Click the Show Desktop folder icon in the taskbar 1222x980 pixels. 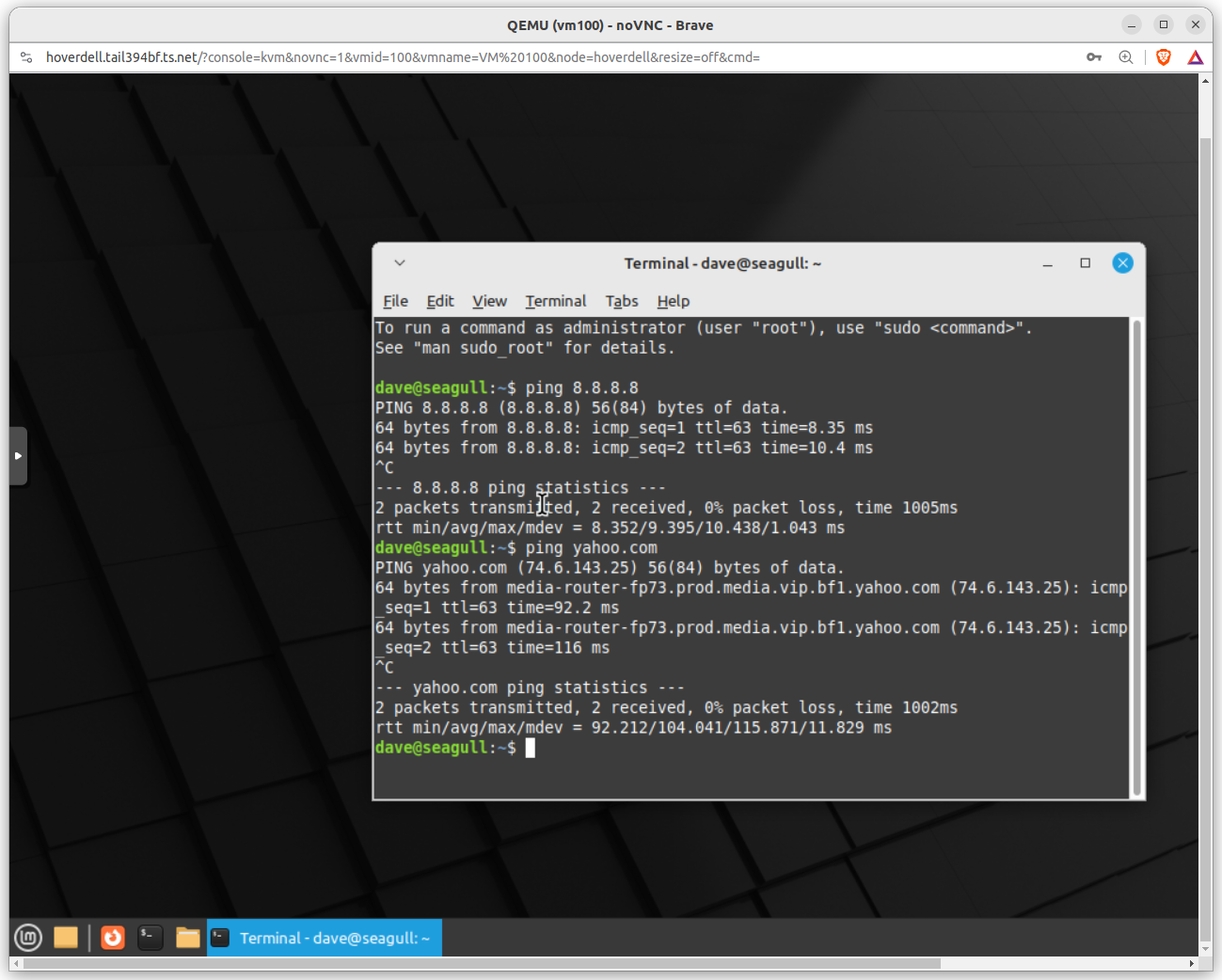tap(66, 938)
